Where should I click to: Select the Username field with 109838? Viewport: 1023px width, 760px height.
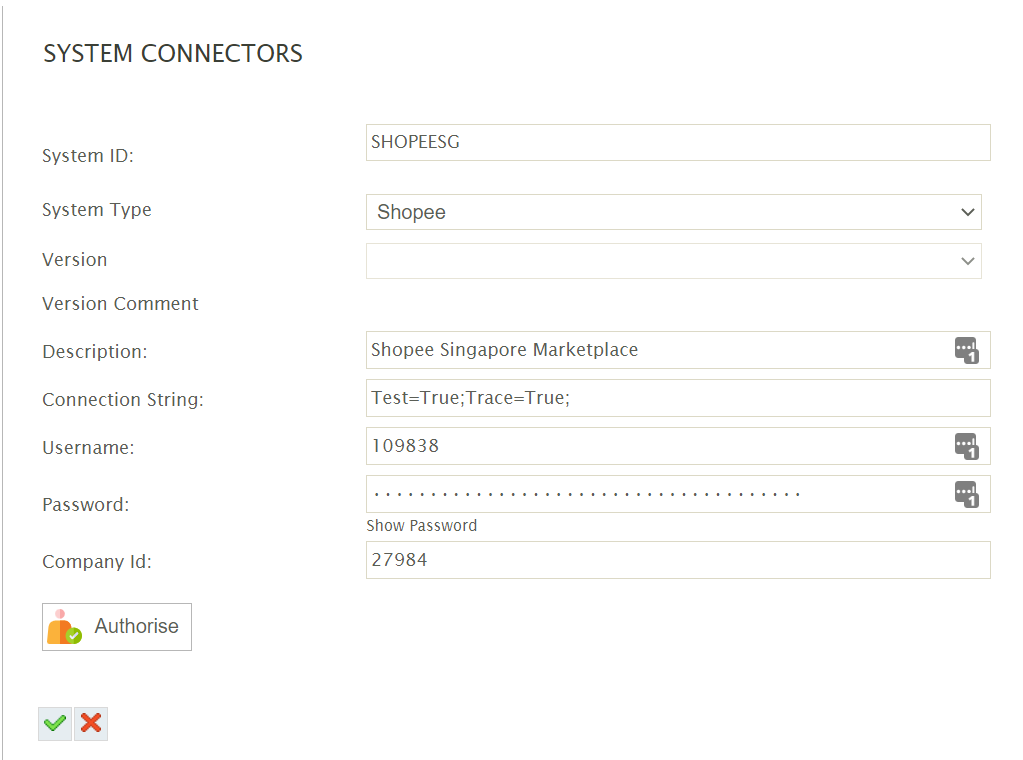tap(655, 446)
